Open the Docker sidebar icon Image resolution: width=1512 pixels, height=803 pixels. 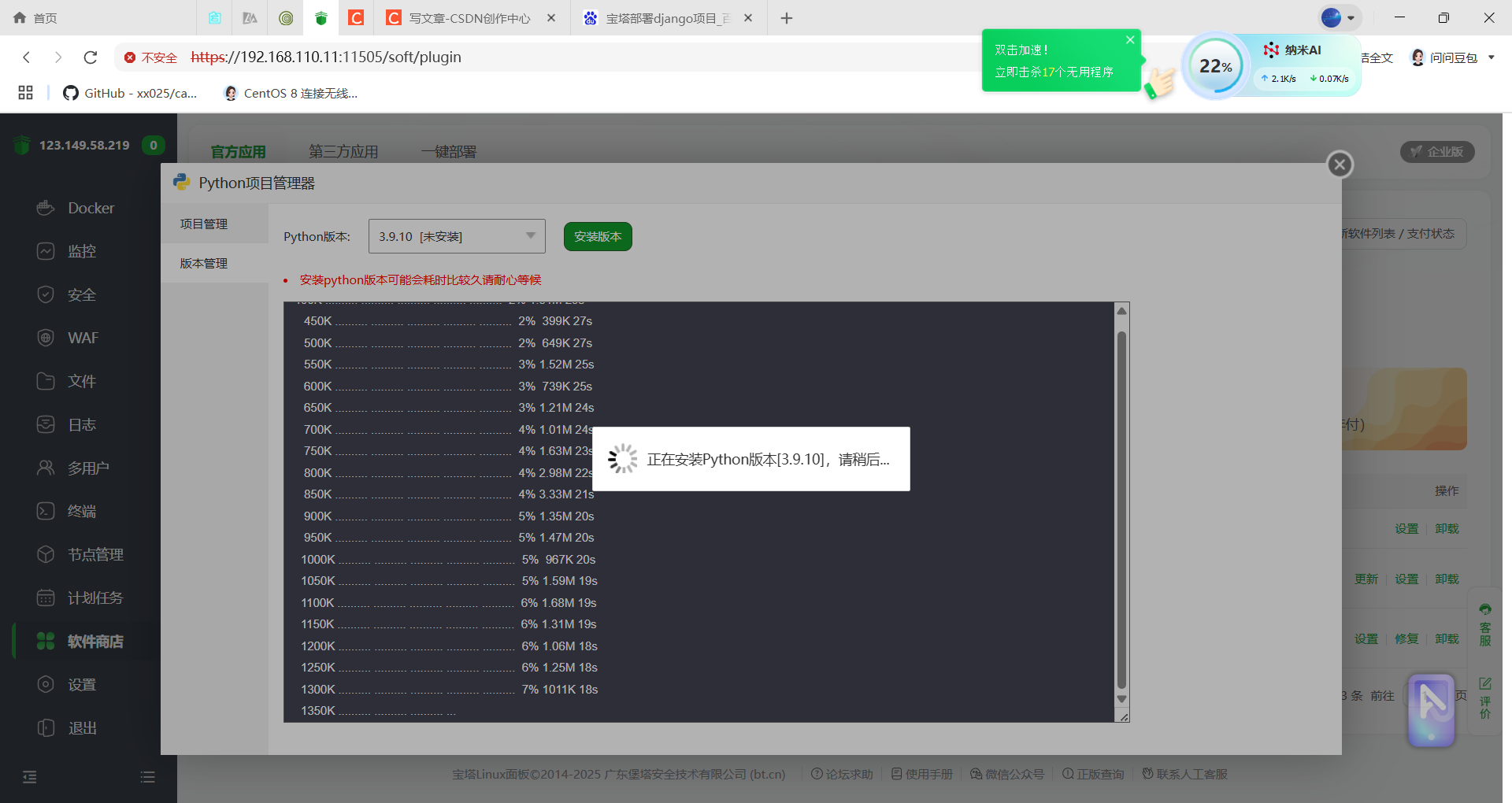(46, 208)
